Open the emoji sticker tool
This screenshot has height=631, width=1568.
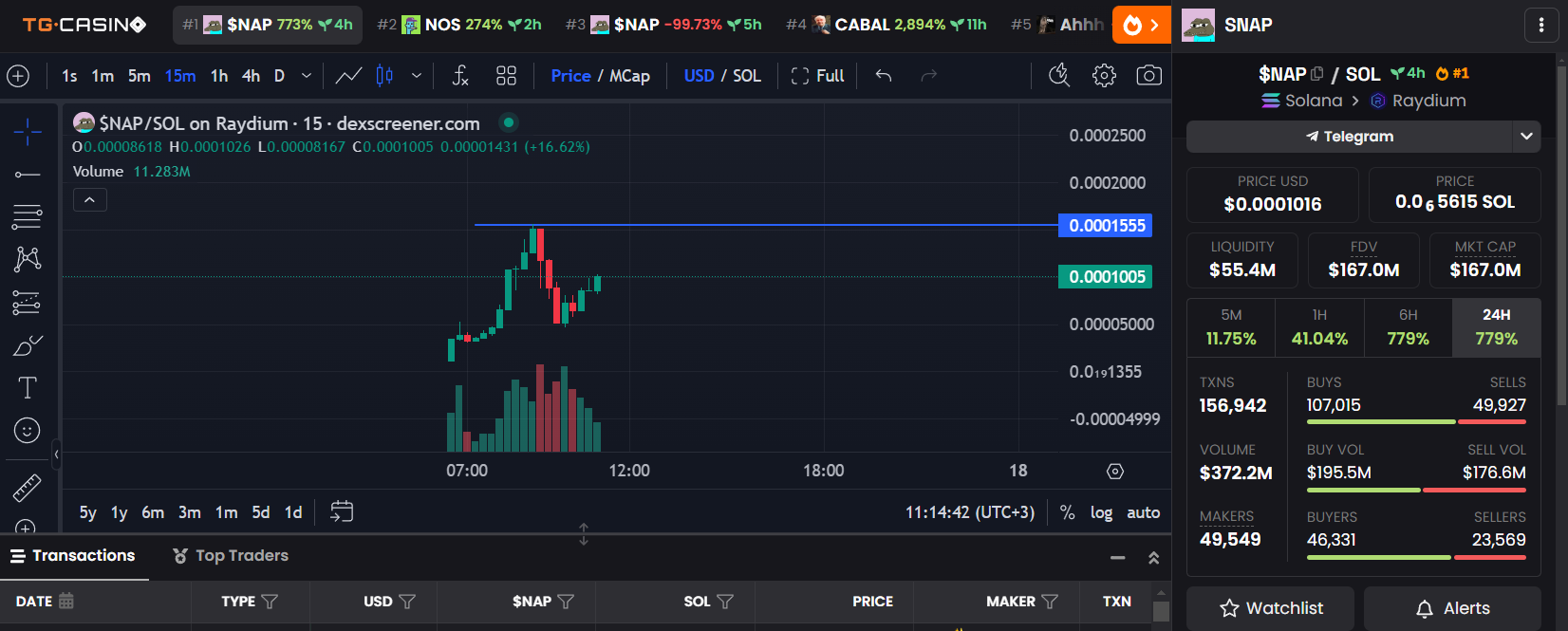pos(28,431)
